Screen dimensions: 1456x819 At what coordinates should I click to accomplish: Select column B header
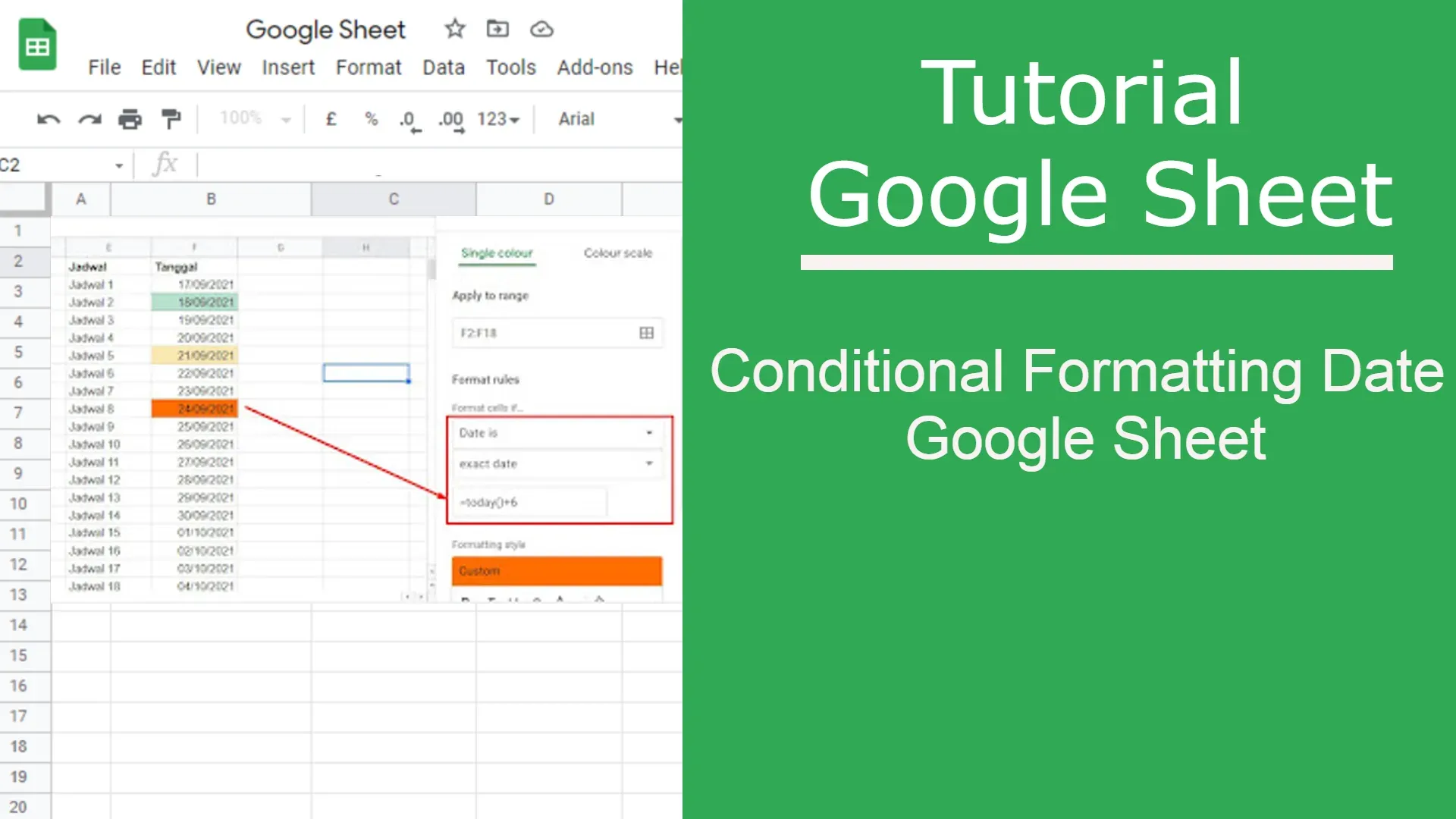[x=212, y=199]
